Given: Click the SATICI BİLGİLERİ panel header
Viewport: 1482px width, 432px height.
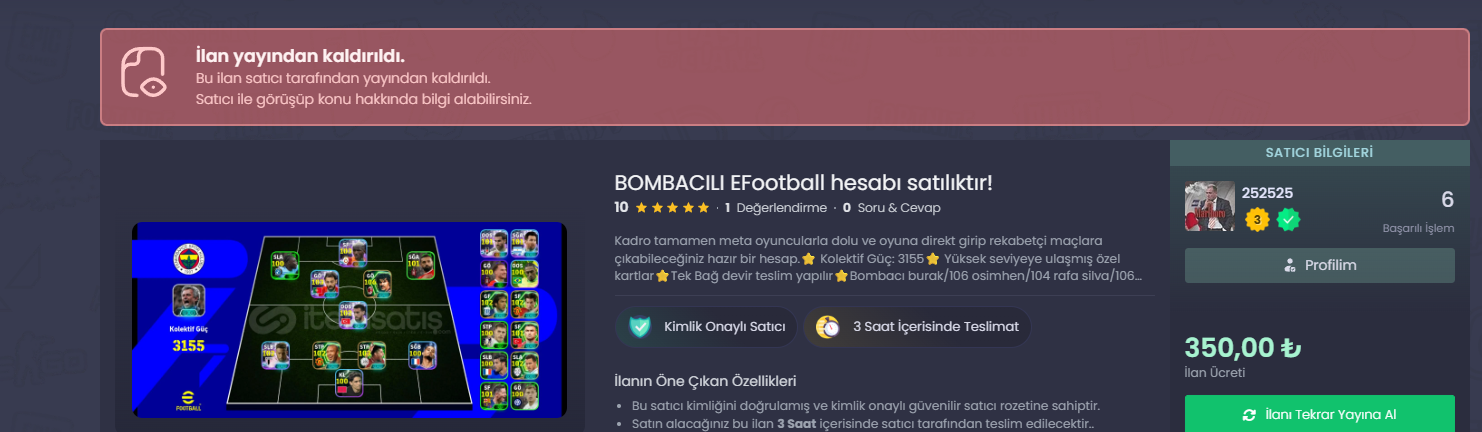Looking at the screenshot, I should click(1320, 153).
